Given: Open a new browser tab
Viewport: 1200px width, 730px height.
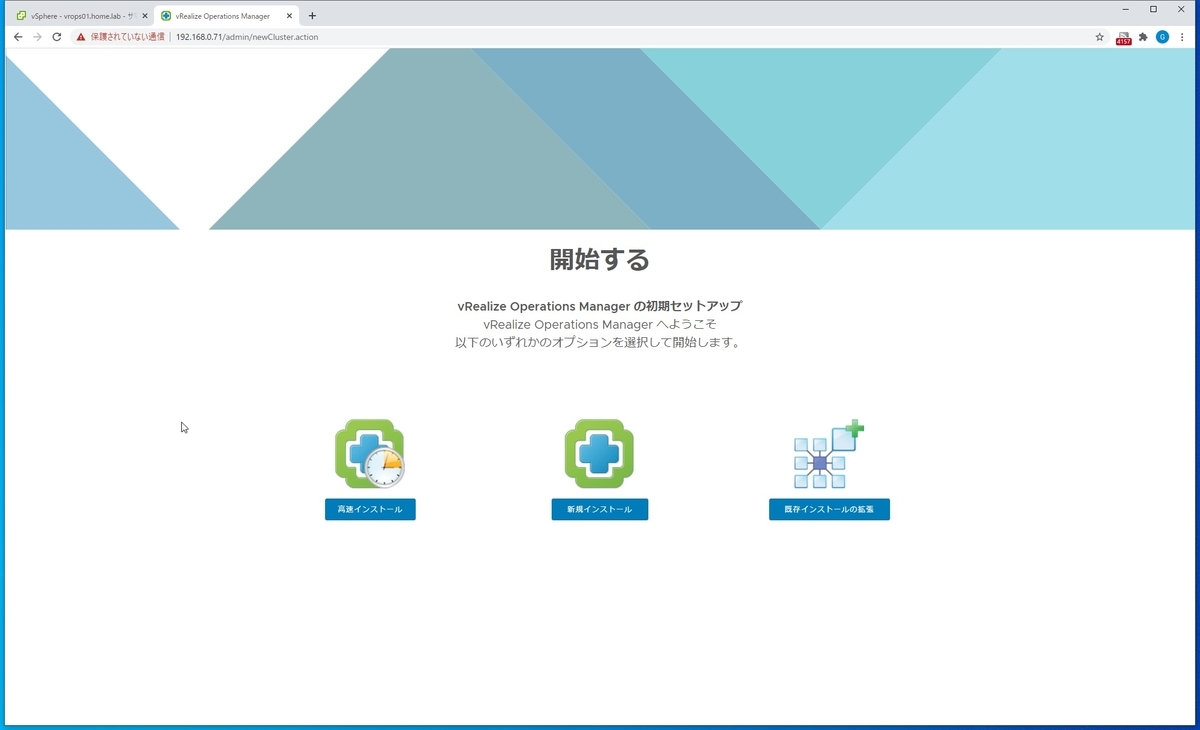Looking at the screenshot, I should tap(312, 16).
